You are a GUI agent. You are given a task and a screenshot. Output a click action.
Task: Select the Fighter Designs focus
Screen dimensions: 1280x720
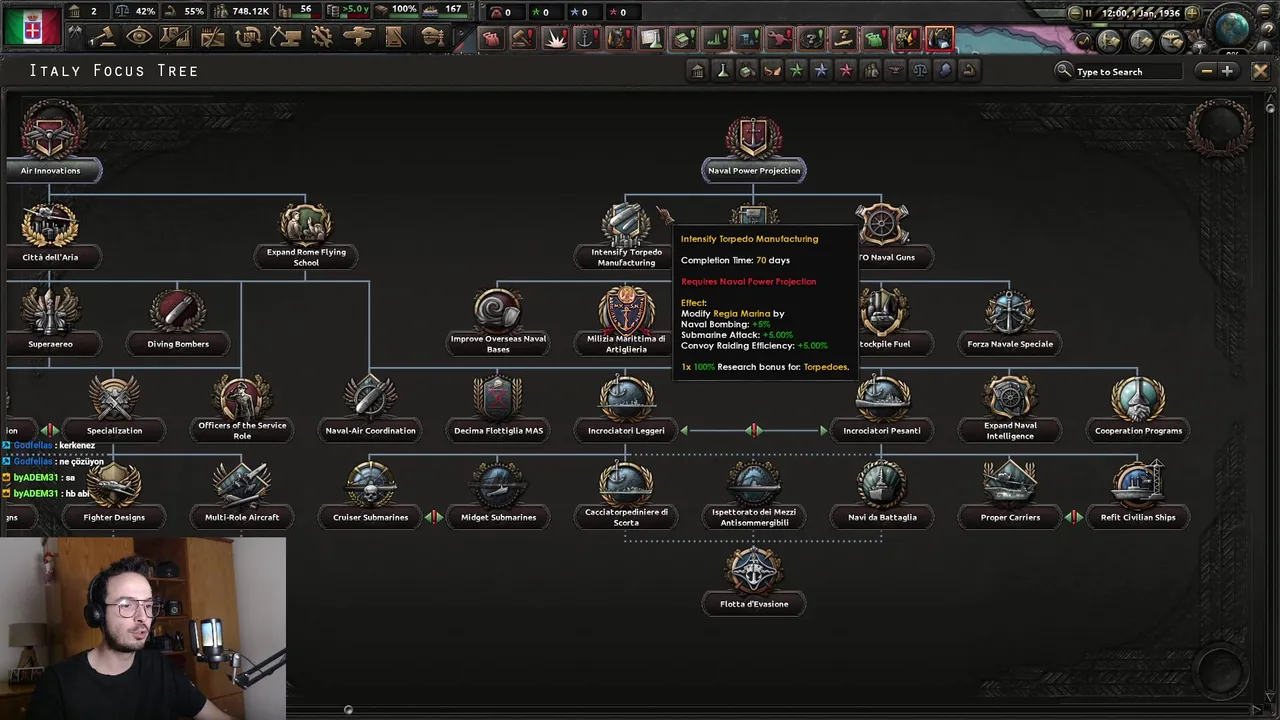click(114, 497)
